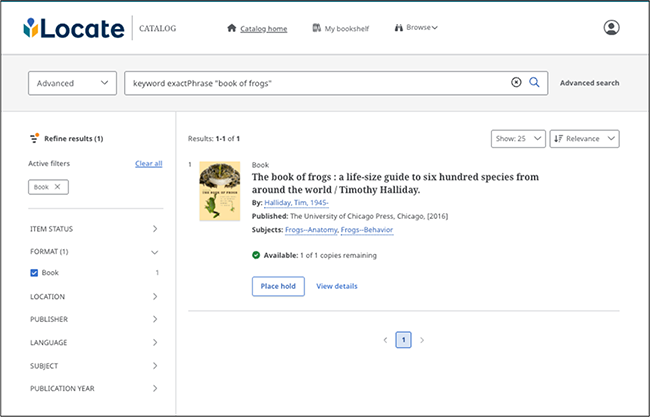Click the Place hold button
This screenshot has height=417, width=650.
278,286
